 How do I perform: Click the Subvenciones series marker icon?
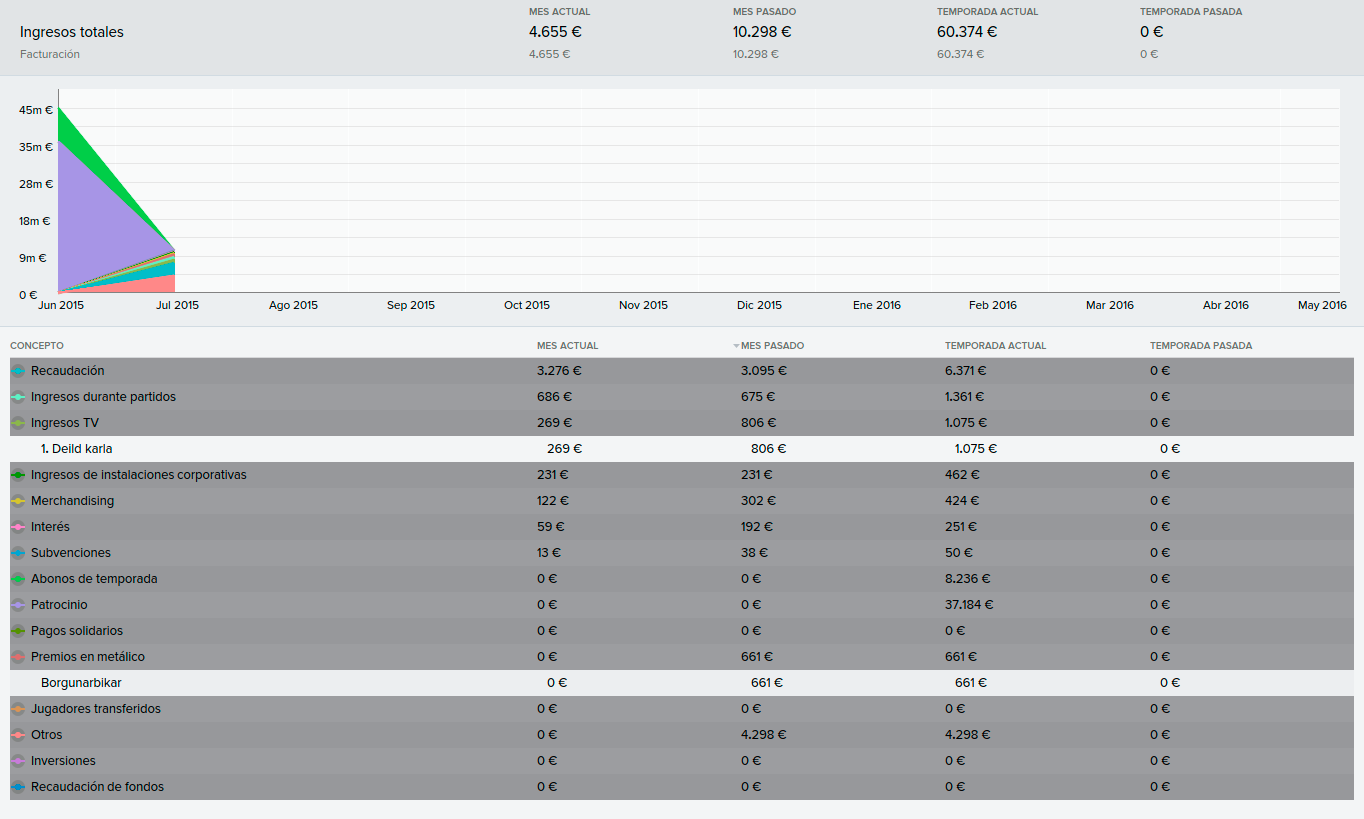point(18,553)
